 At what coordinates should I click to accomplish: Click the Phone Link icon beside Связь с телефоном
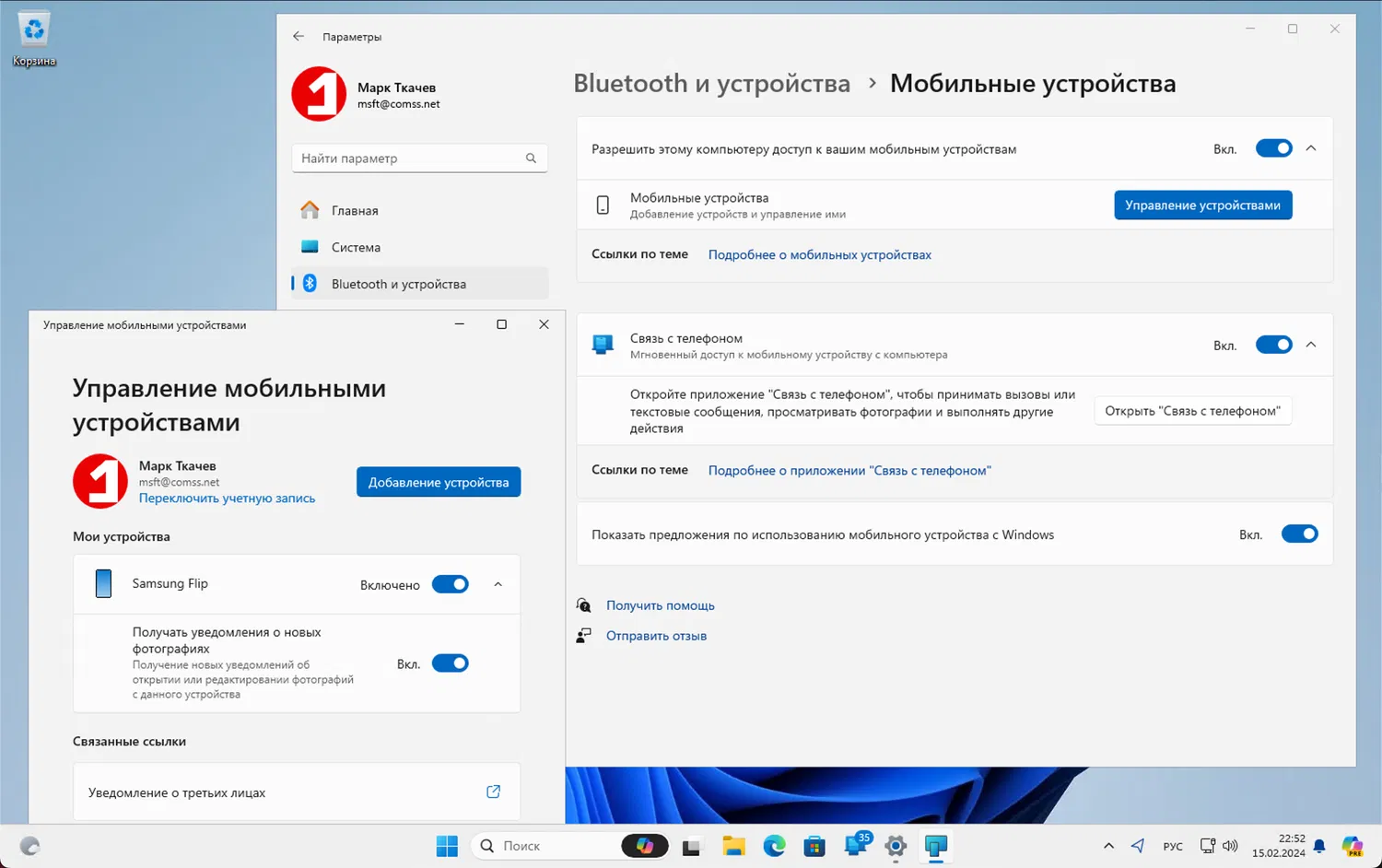(603, 346)
